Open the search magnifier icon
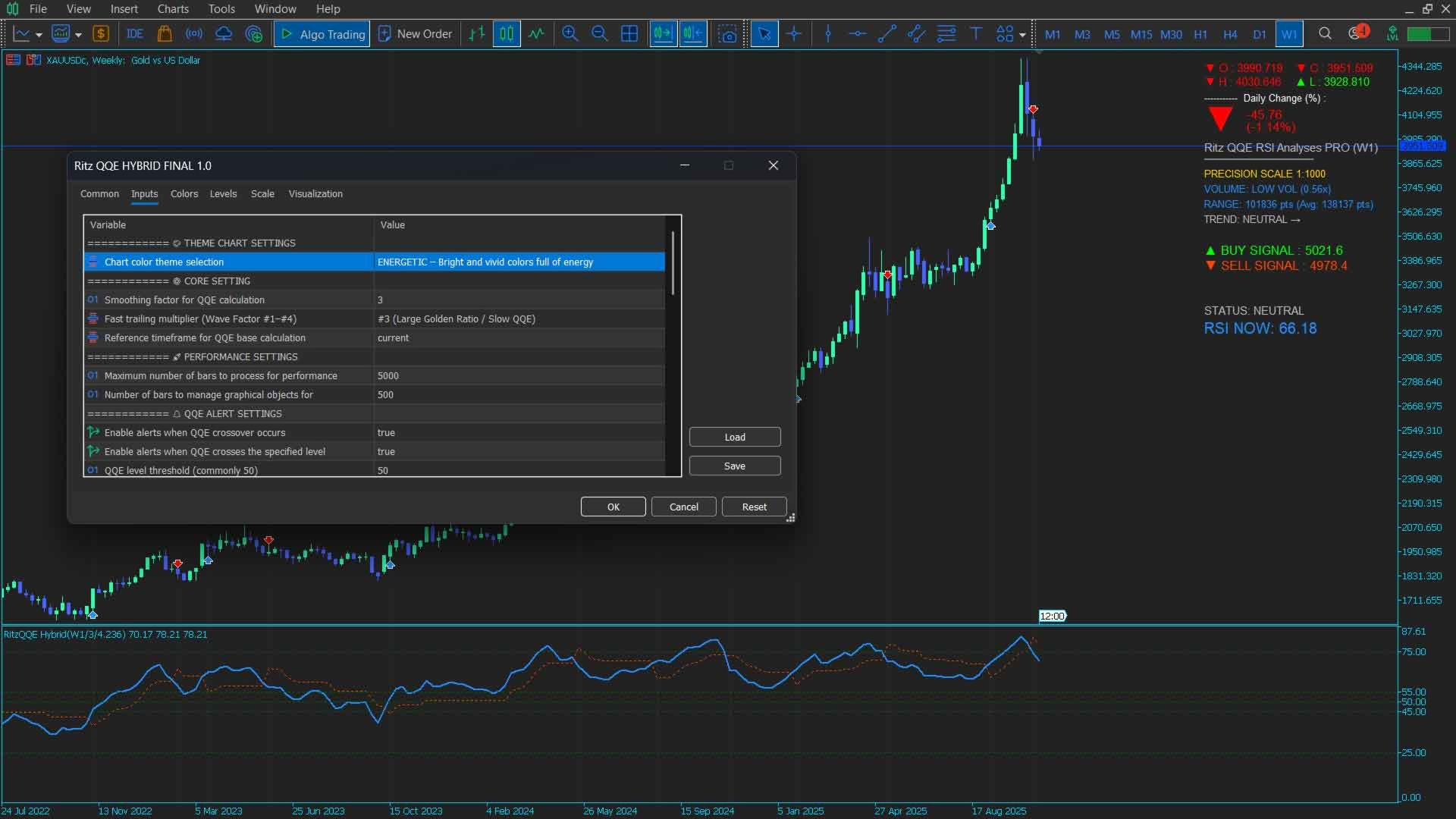 (1325, 34)
